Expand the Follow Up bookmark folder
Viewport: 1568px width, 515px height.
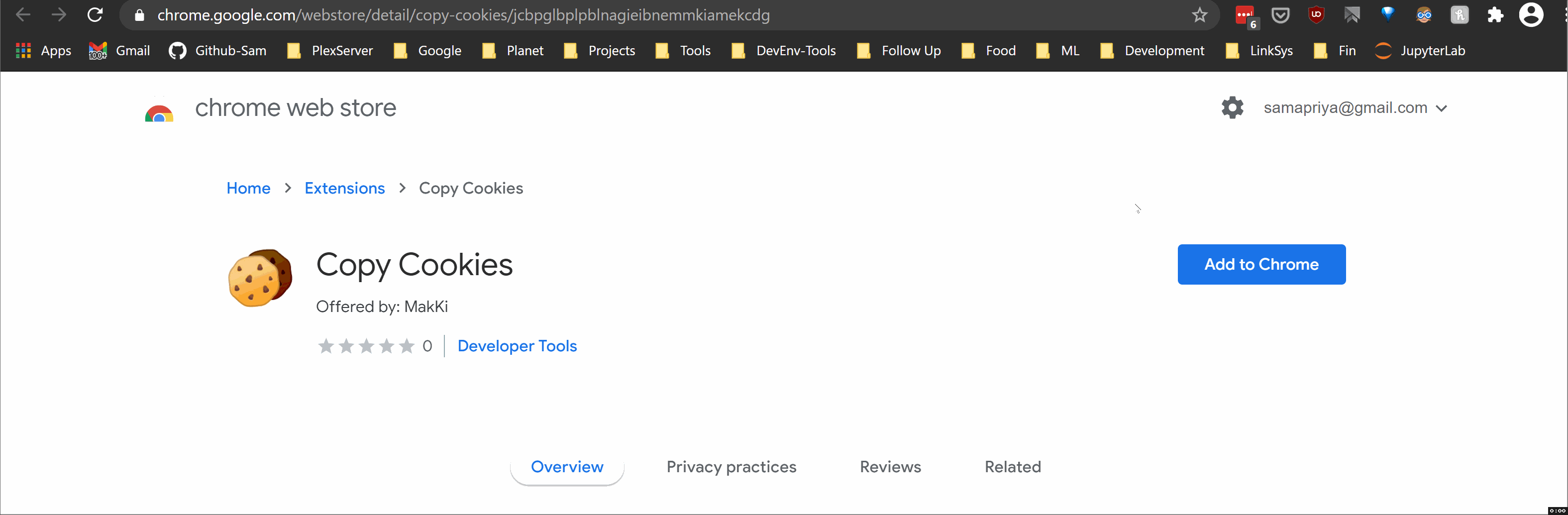(899, 51)
